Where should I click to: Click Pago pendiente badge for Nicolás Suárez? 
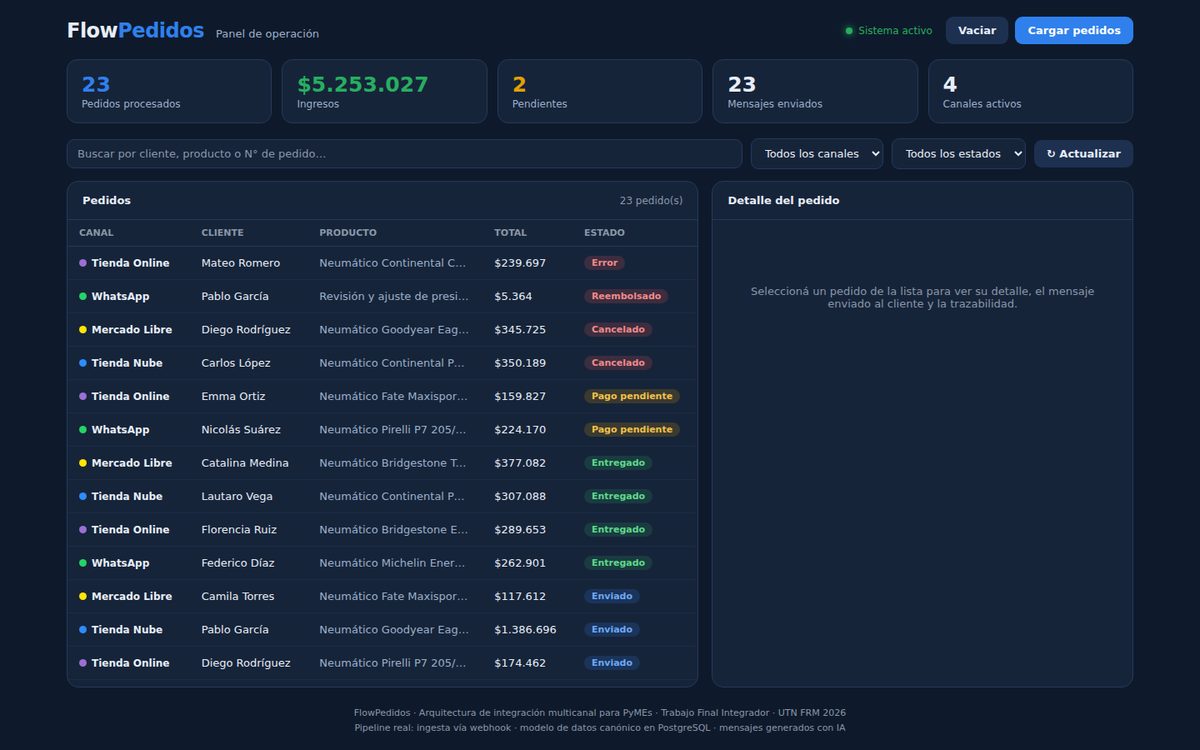pyautogui.click(x=632, y=430)
